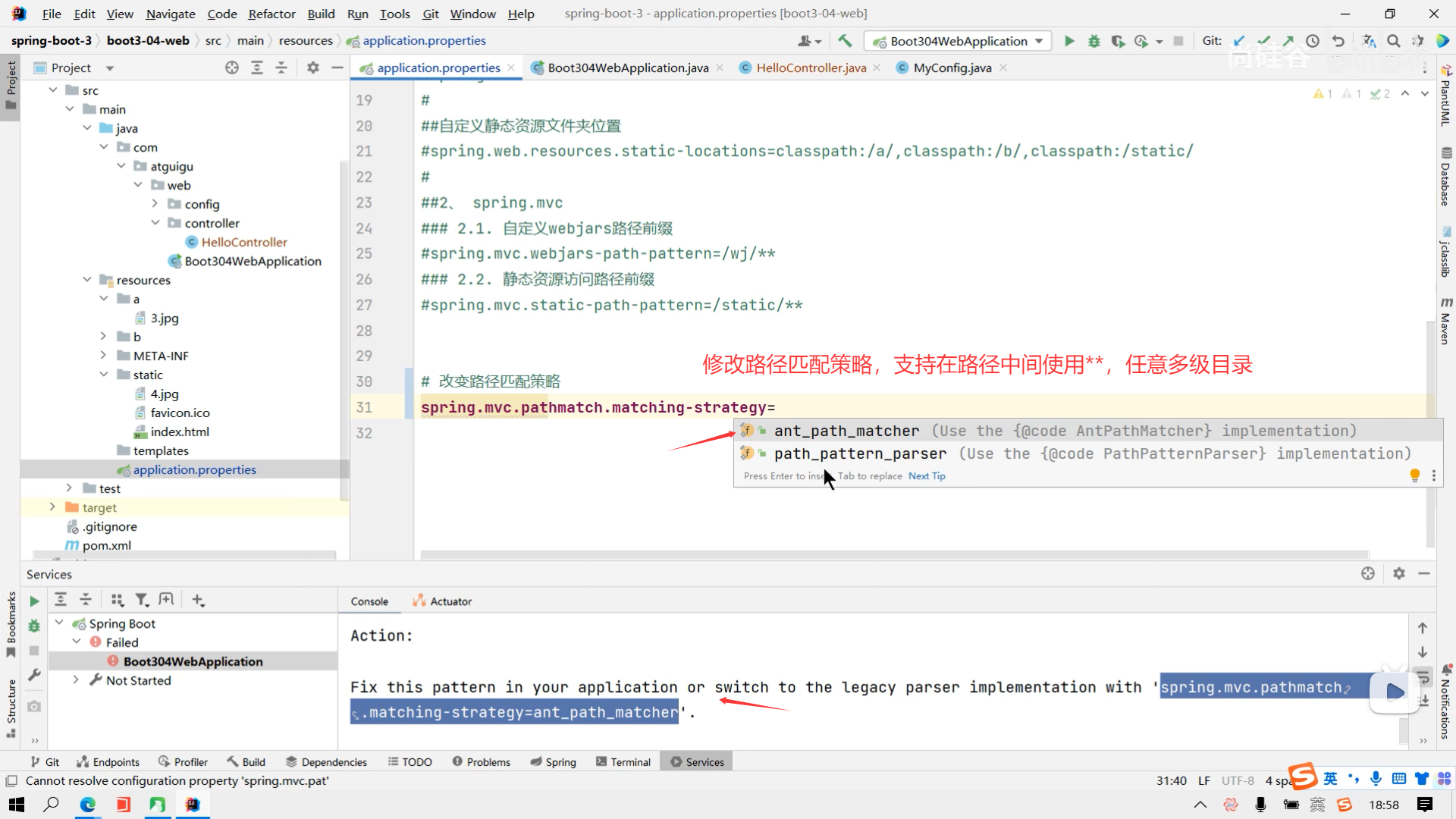The width and height of the screenshot is (1456, 819).
Task: Click Add Service plus icon
Action: [198, 600]
